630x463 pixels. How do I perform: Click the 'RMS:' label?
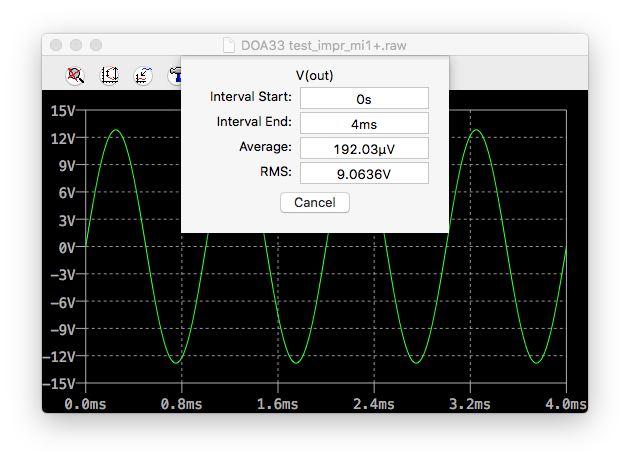tap(276, 172)
